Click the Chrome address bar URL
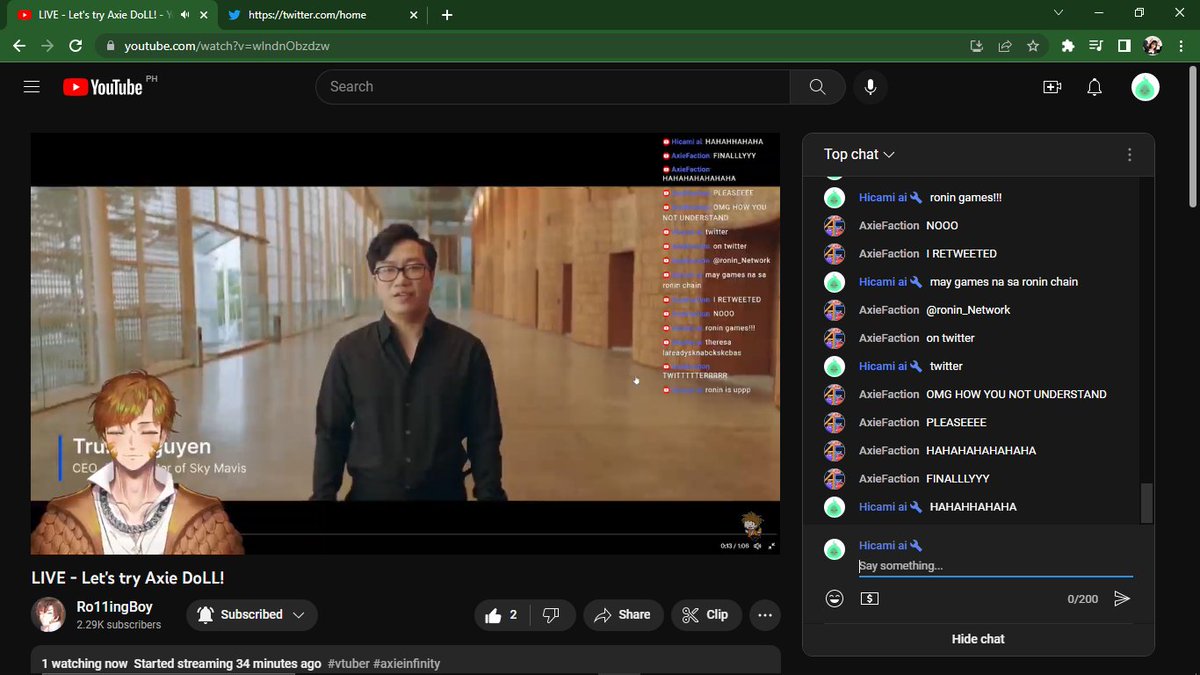Image resolution: width=1200 pixels, height=675 pixels. [227, 46]
